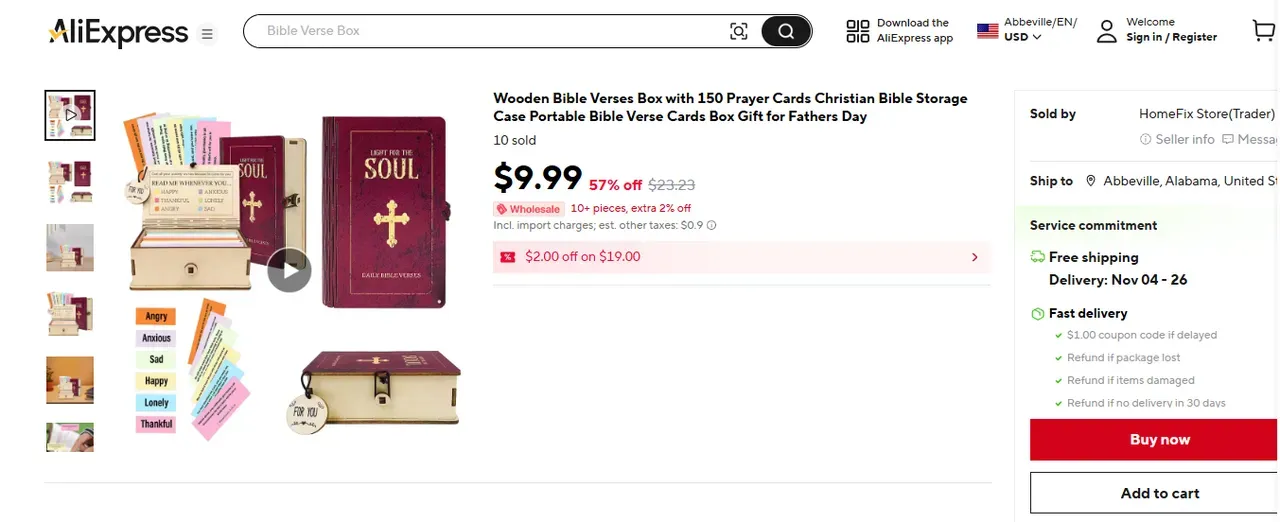Expand the $2.00 off coupon banner
Image resolution: width=1280 pixels, height=522 pixels.
tap(974, 257)
